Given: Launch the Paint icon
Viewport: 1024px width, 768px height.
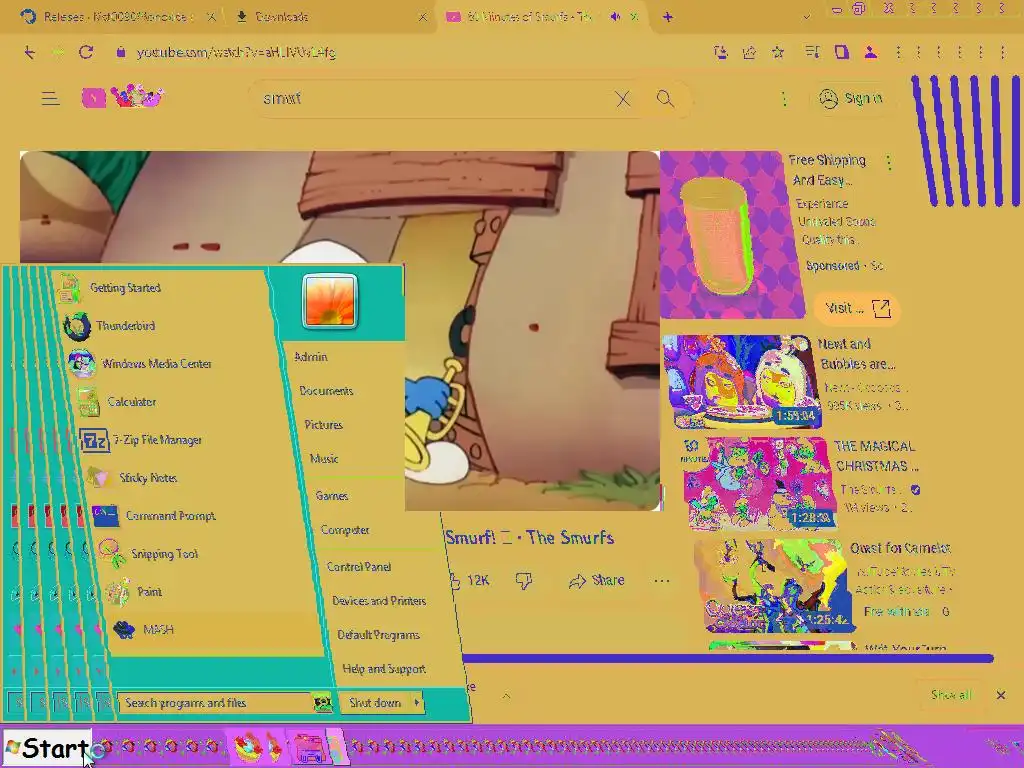Looking at the screenshot, I should [118, 592].
